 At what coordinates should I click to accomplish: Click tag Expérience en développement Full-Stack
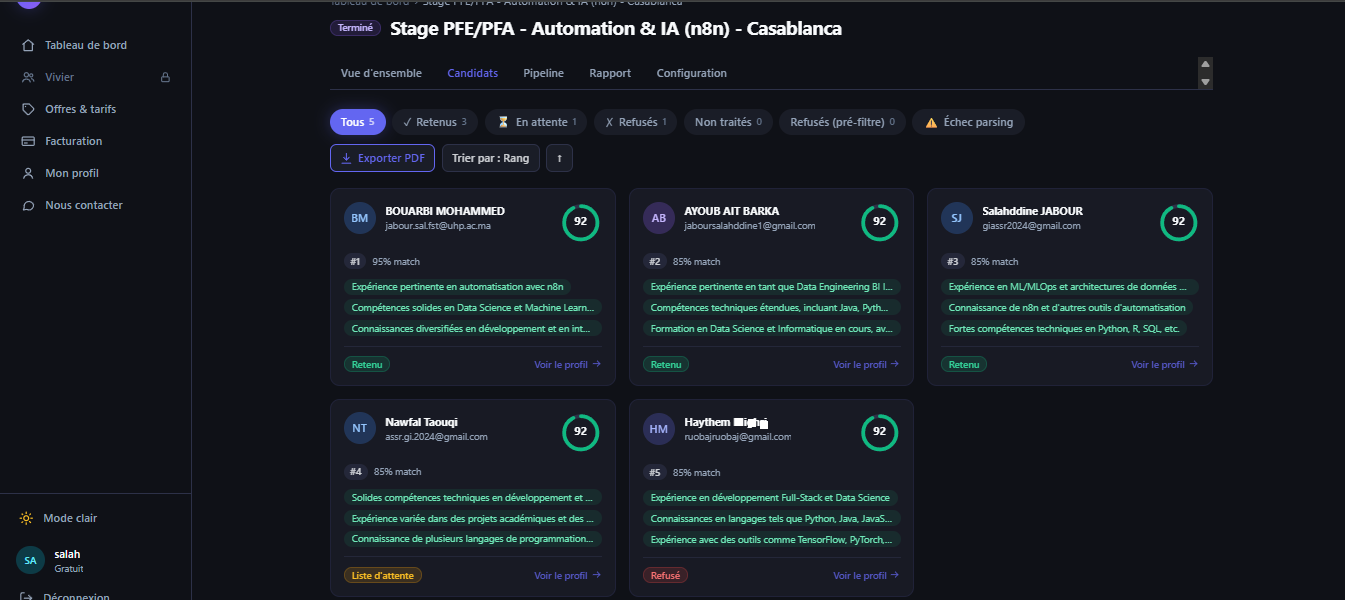point(770,497)
